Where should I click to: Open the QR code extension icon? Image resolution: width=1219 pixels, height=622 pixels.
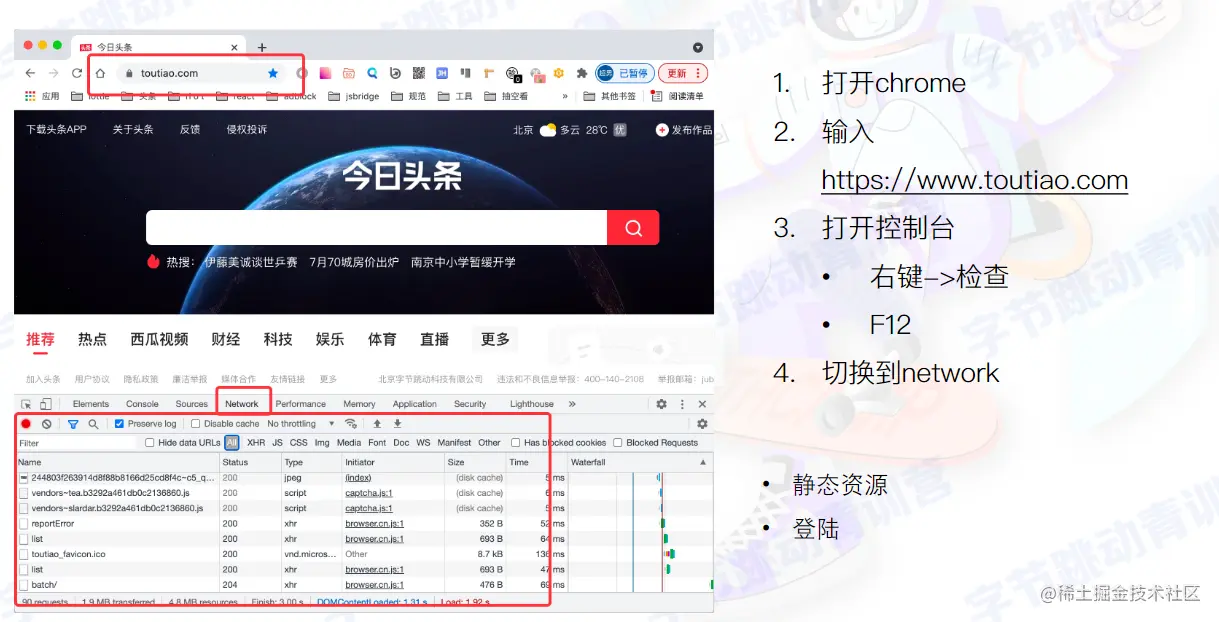pyautogui.click(x=418, y=73)
